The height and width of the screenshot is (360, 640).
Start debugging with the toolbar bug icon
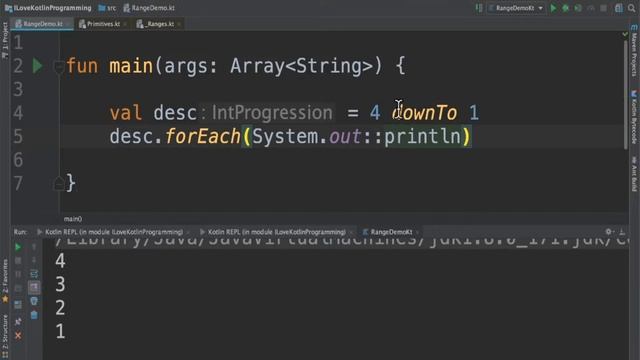click(x=566, y=8)
